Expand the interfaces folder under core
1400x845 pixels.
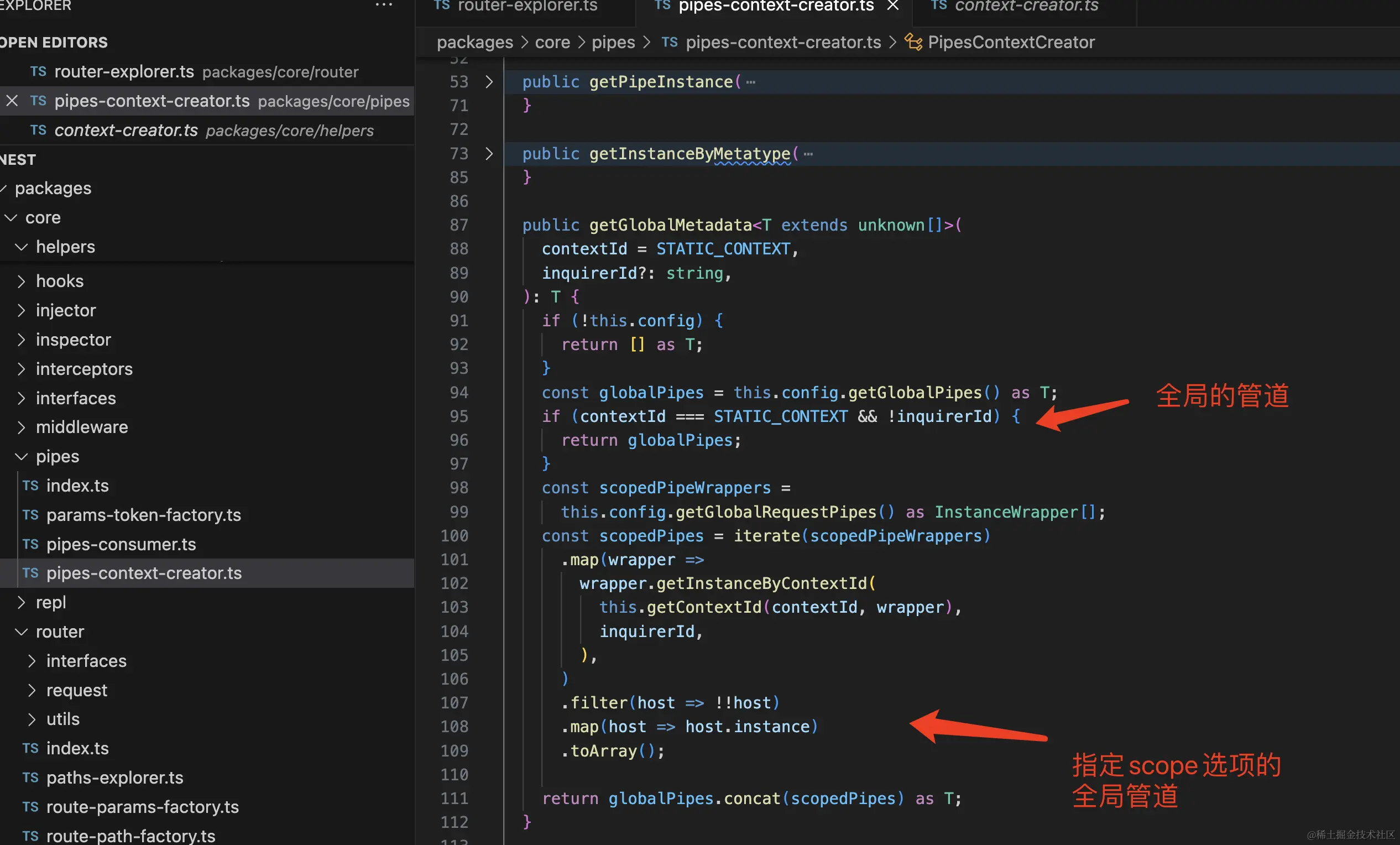(22, 398)
